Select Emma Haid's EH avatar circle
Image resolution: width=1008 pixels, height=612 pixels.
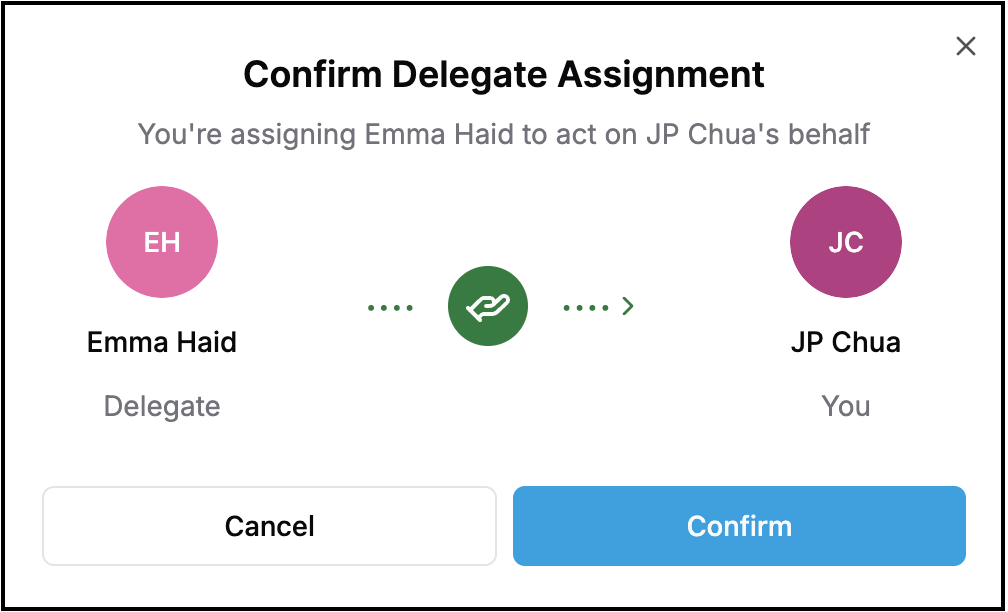162,241
